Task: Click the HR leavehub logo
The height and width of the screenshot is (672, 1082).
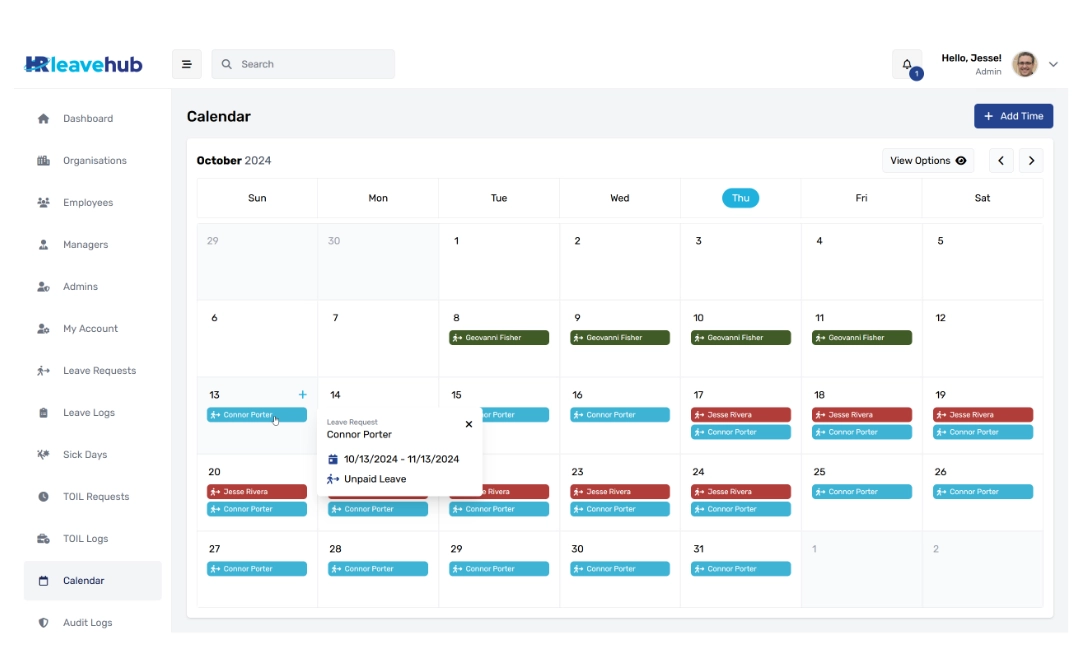Action: (x=84, y=65)
